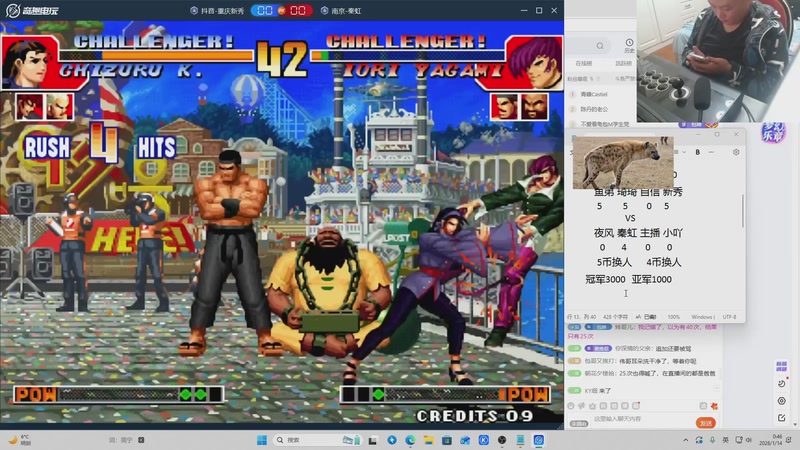Click the blue 00 score counter in the title bar
This screenshot has width=800, height=450.
265,10
